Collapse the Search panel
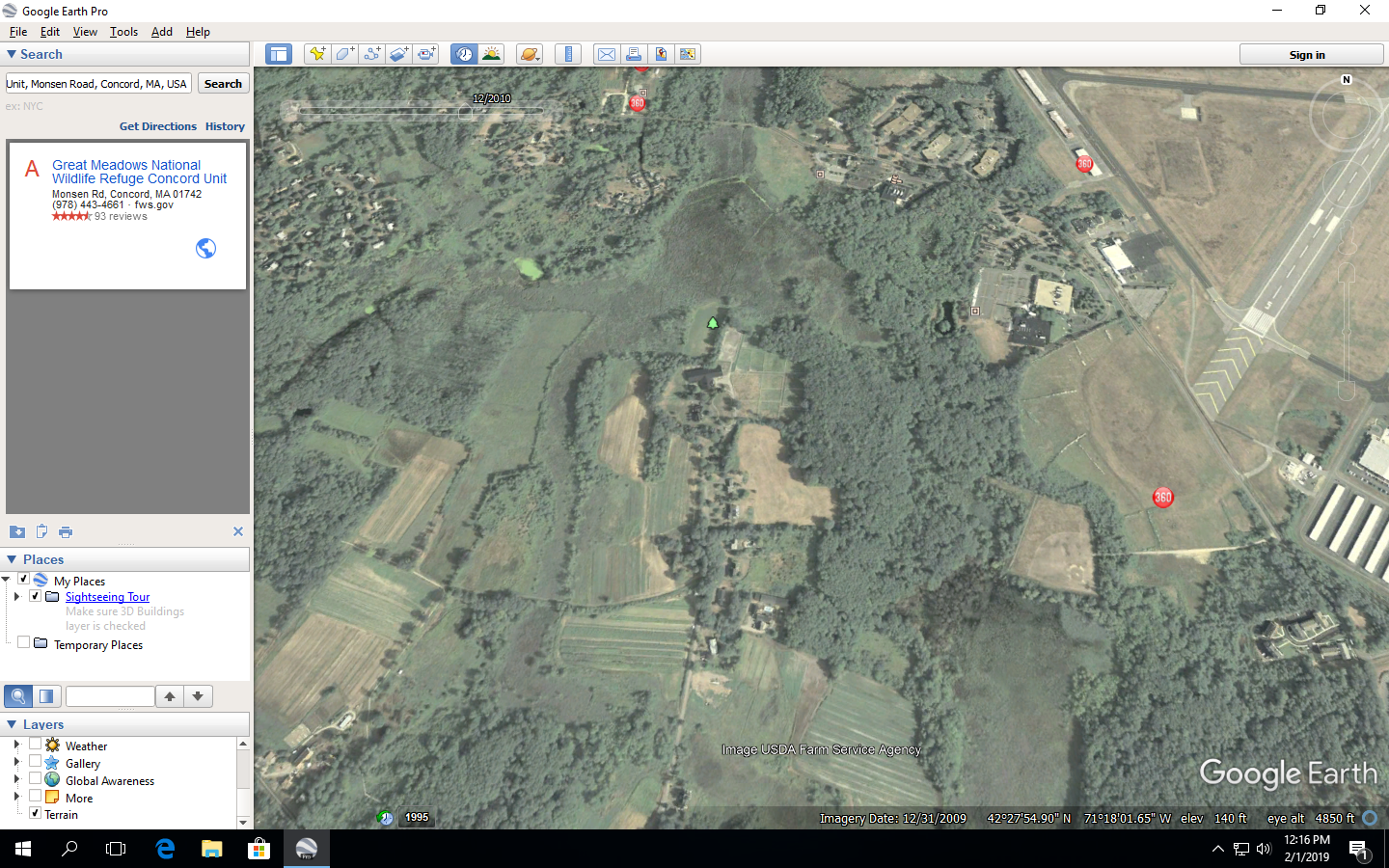 pyautogui.click(x=12, y=55)
